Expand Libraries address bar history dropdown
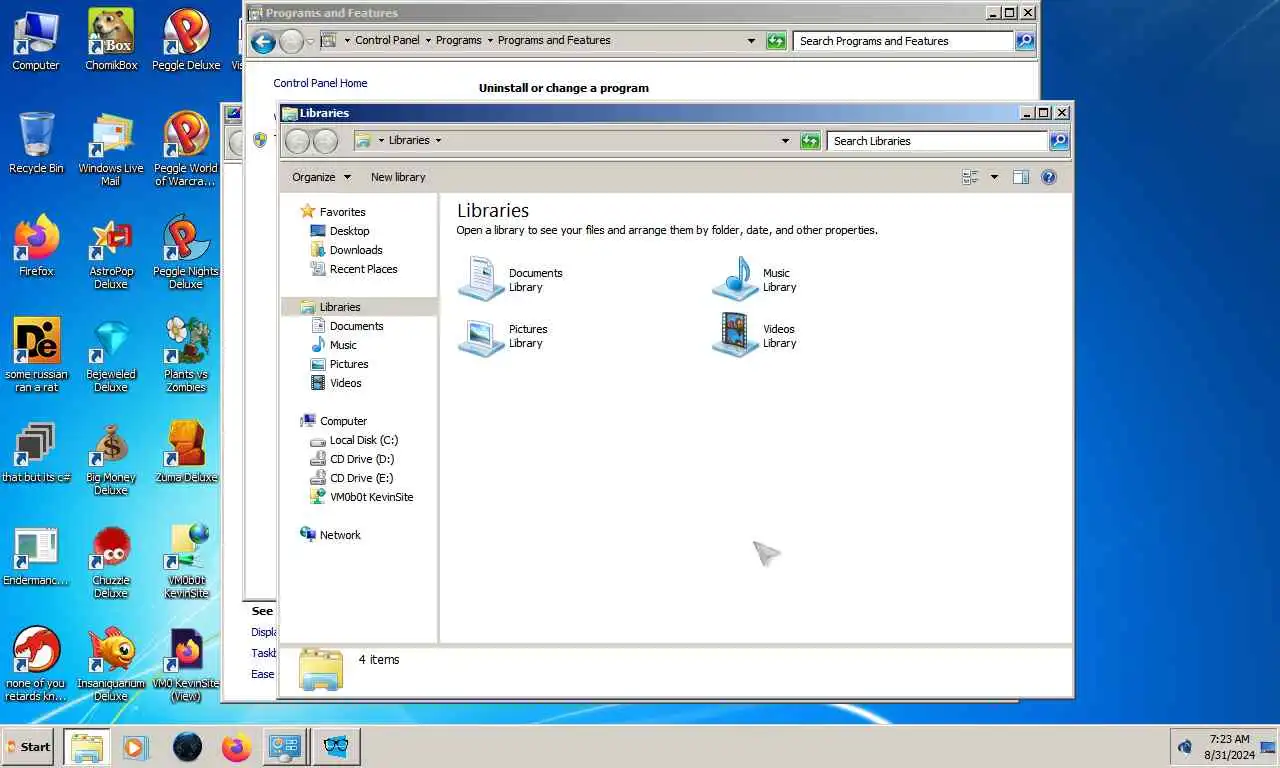1280x768 pixels. click(785, 141)
